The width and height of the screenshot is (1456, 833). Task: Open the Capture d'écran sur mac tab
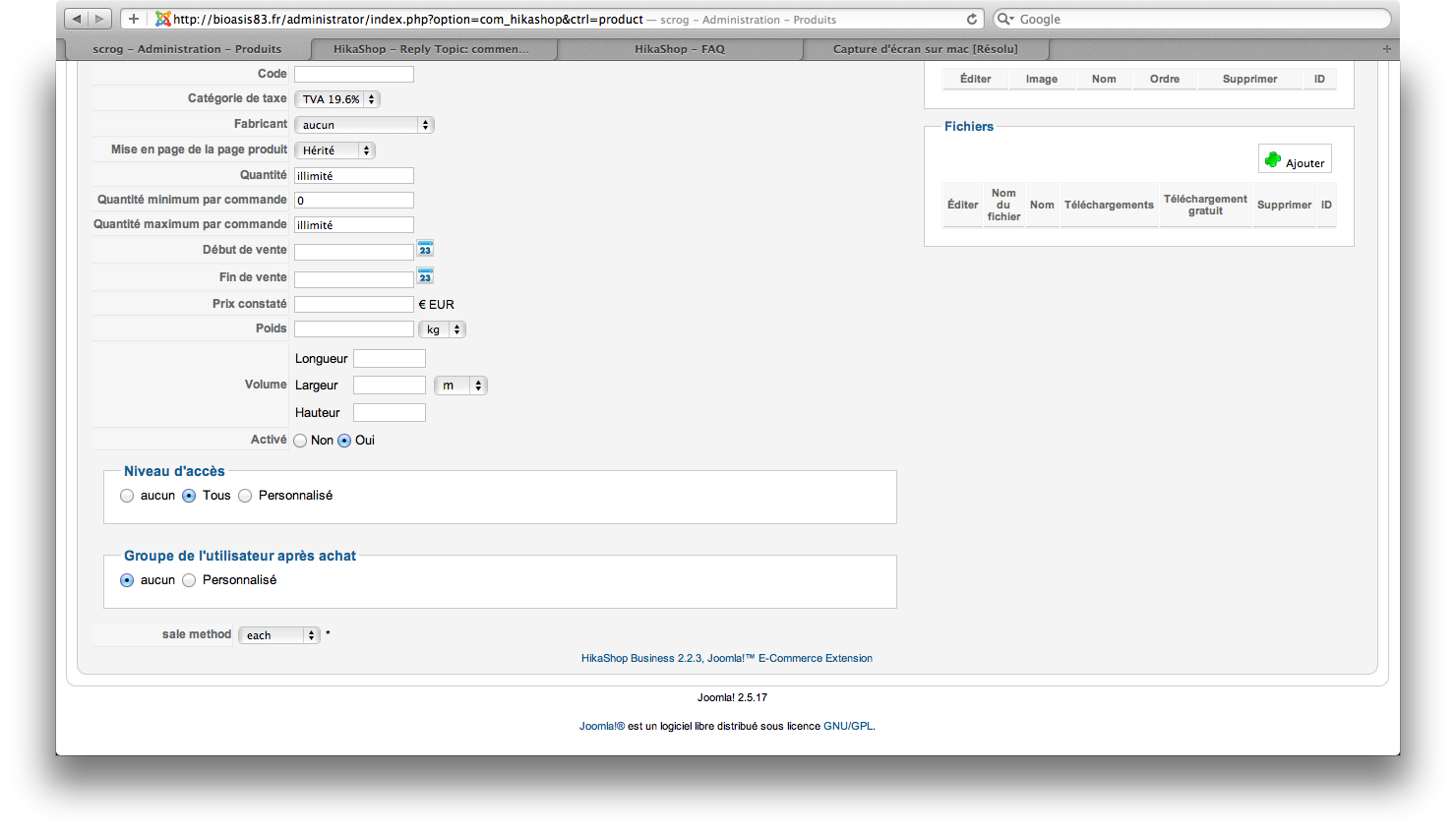(925, 49)
